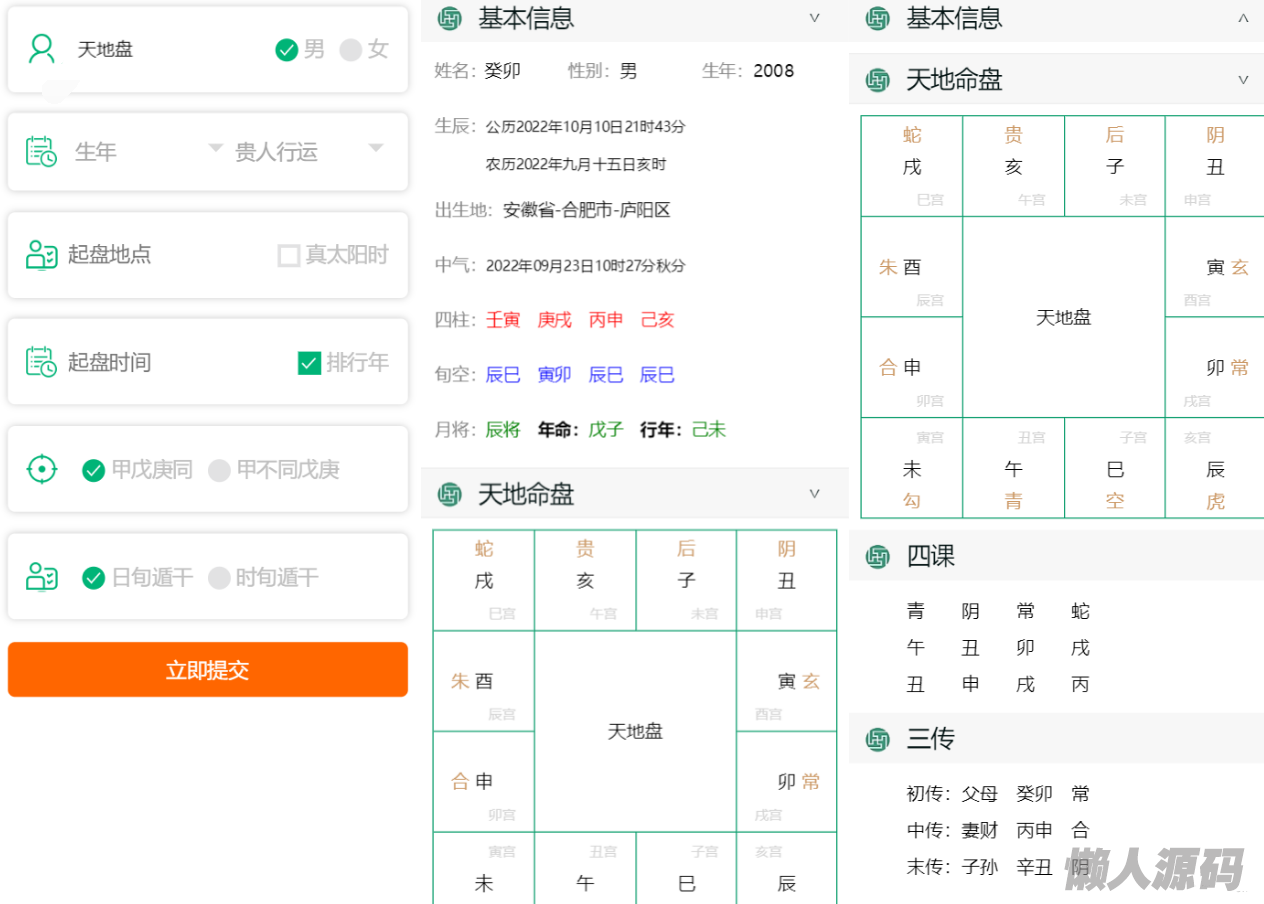Collapse the middle panel 基本信息 section
Image resolution: width=1264 pixels, height=904 pixels.
pyautogui.click(x=814, y=18)
